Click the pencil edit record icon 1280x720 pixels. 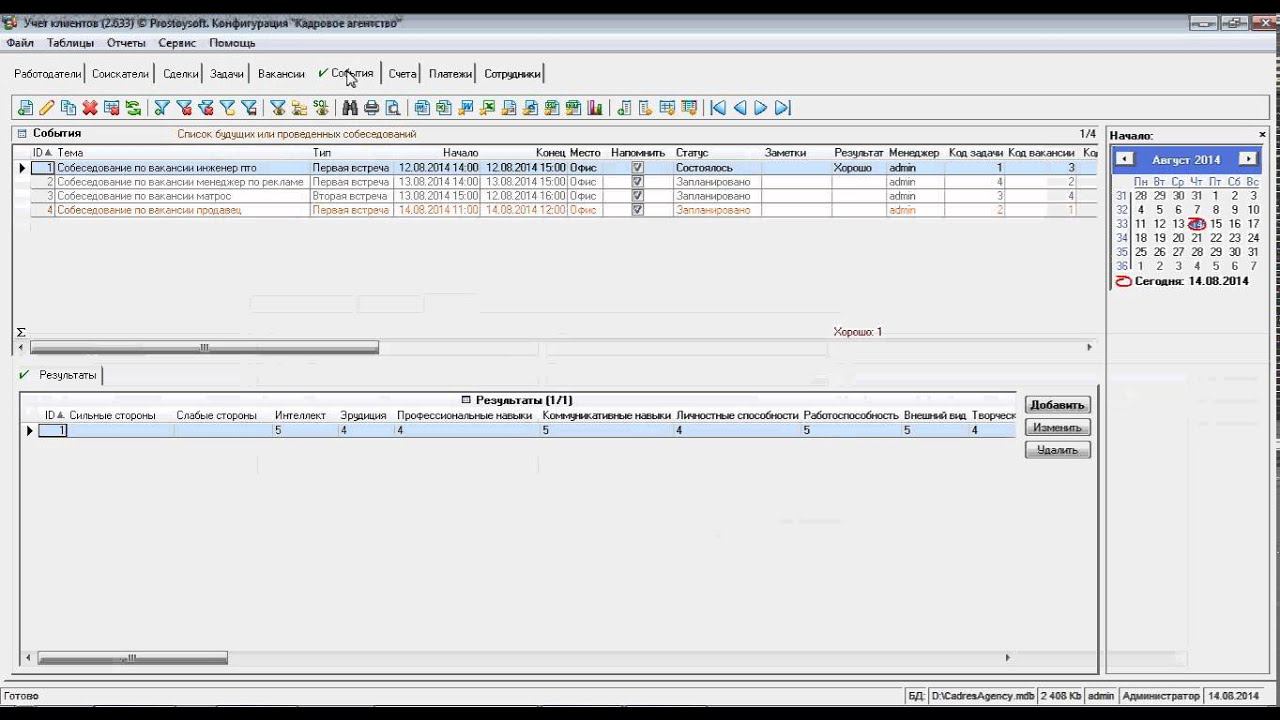click(x=47, y=108)
